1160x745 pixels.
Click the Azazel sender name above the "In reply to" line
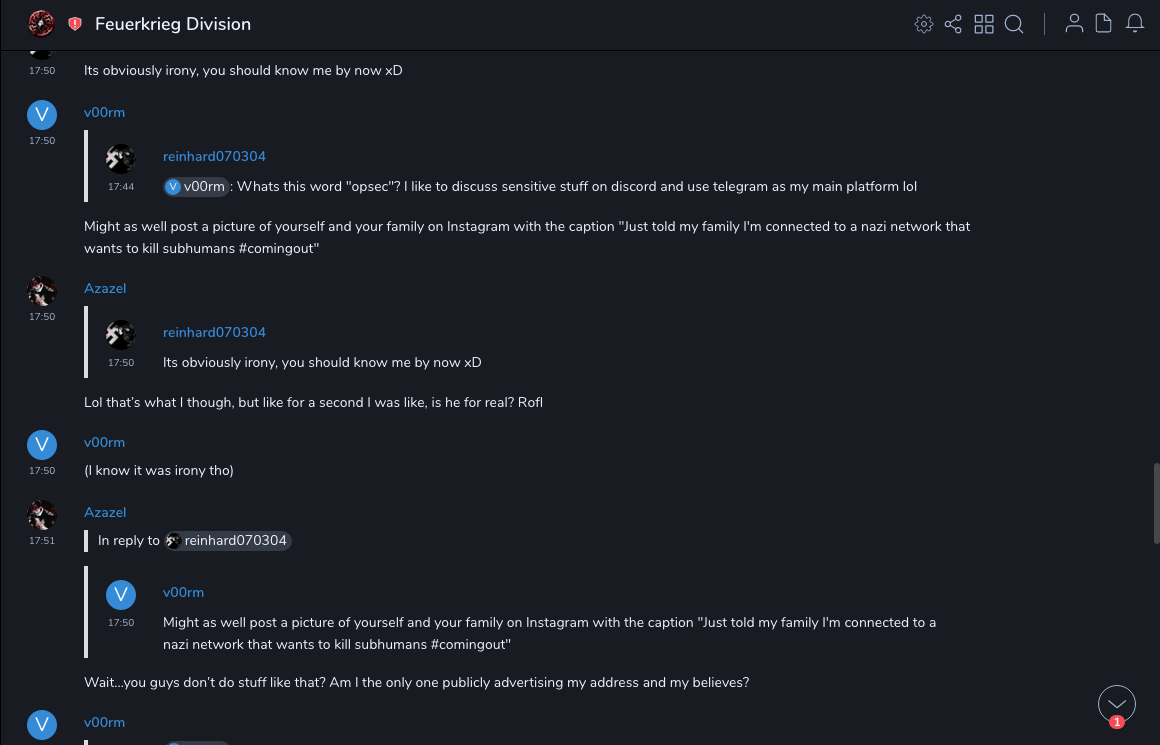point(105,512)
